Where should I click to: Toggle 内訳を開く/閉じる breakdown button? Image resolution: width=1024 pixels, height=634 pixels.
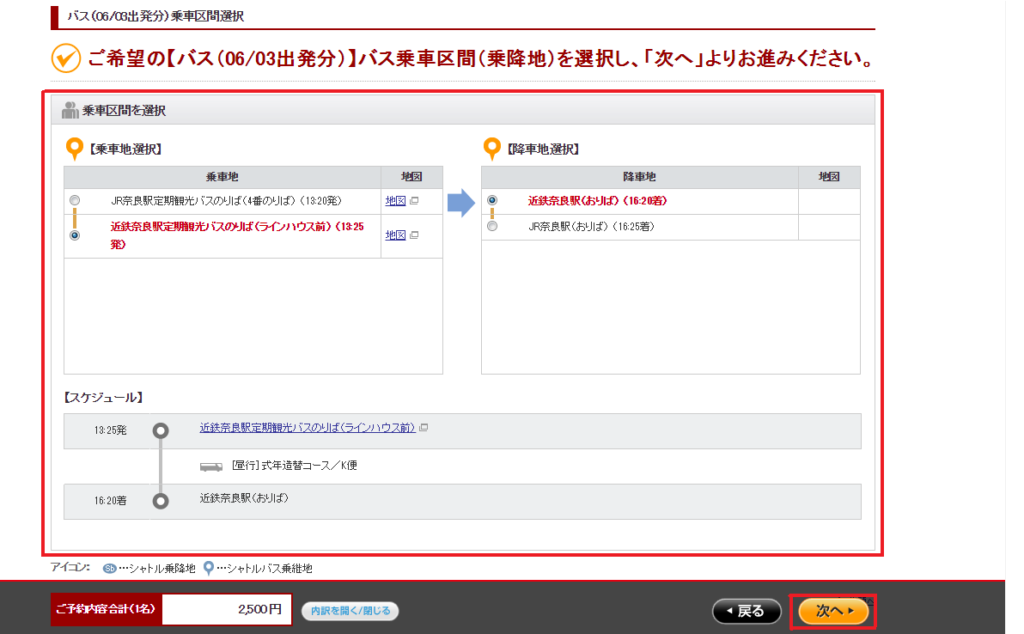[x=350, y=610]
